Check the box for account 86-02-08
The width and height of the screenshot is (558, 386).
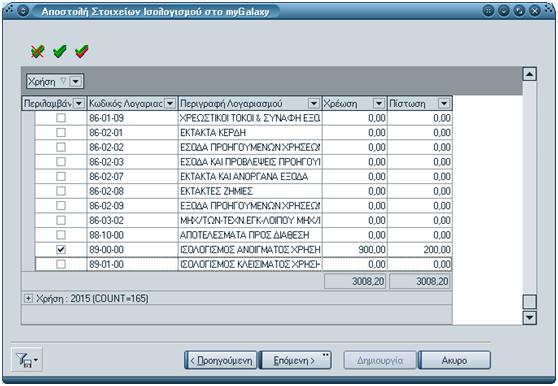[61, 191]
